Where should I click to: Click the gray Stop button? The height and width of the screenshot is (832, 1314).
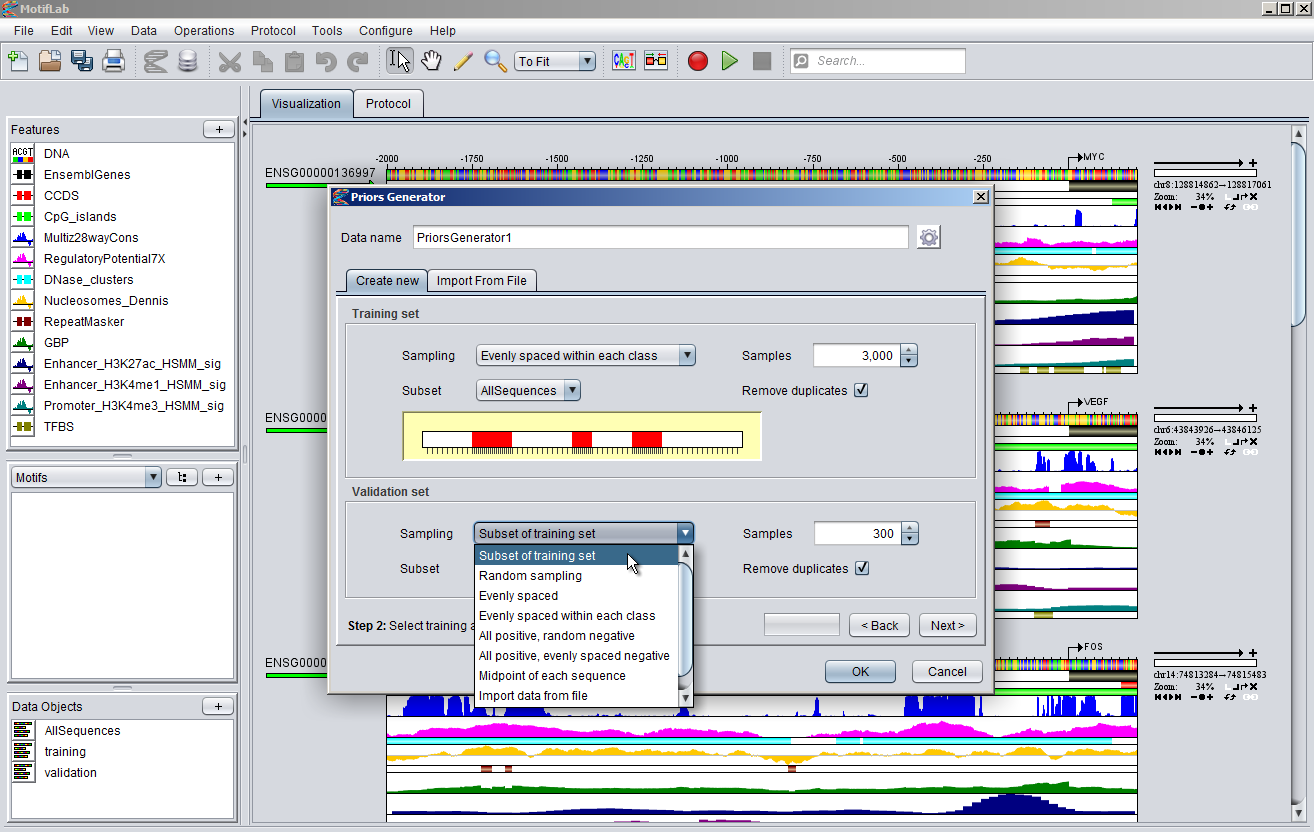(762, 61)
